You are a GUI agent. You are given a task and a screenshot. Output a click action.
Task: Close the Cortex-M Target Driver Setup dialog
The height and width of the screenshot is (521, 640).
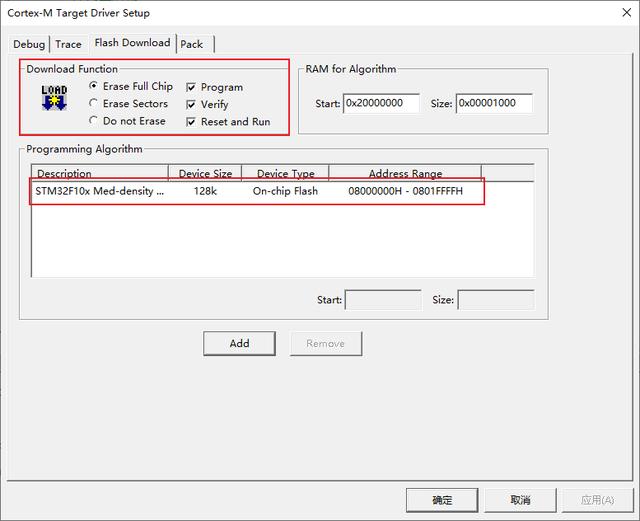tap(627, 13)
